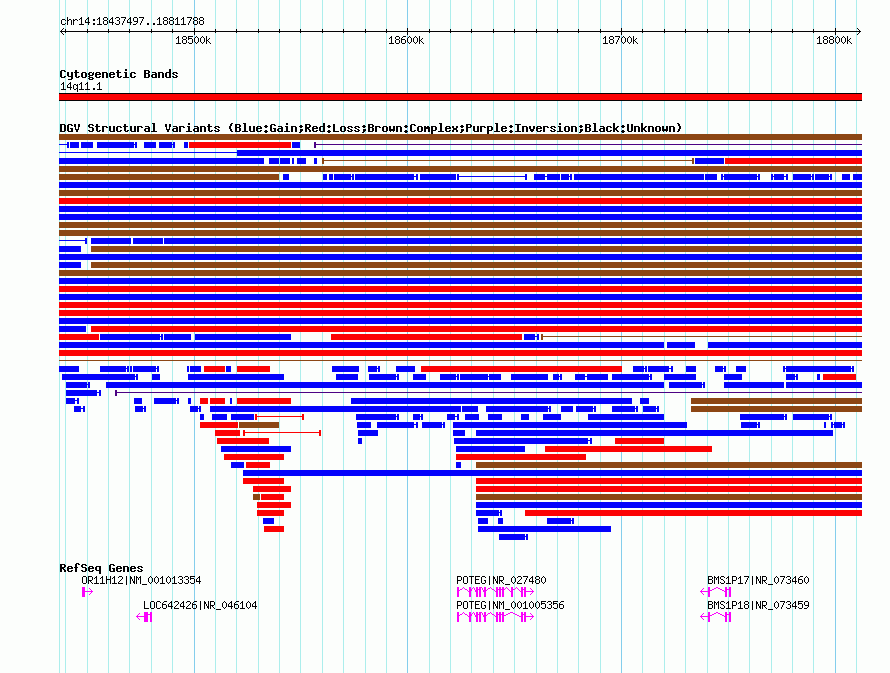Select the lowest short blue gain bar above RefSeq Genes
Viewport: 890px width, 673px height.
[x=513, y=537]
